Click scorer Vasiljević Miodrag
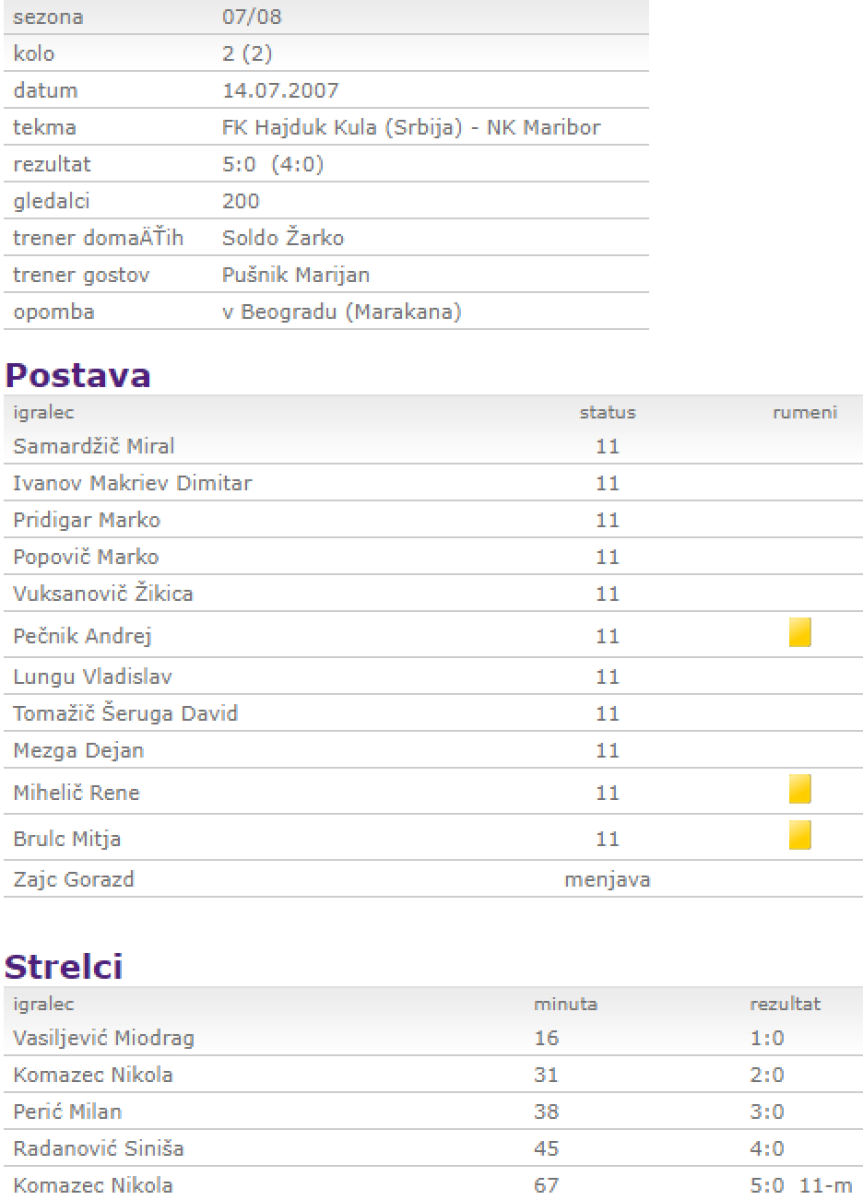This screenshot has height=1200, width=863. click(x=104, y=1038)
